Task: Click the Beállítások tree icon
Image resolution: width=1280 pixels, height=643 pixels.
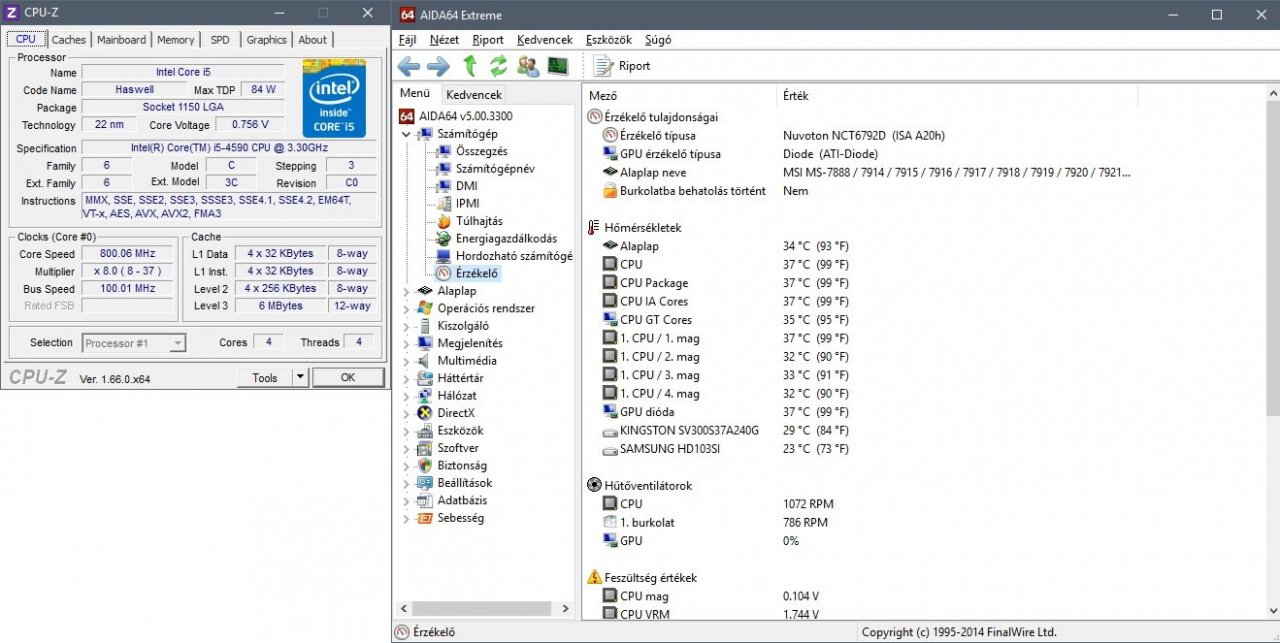Action: 424,483
